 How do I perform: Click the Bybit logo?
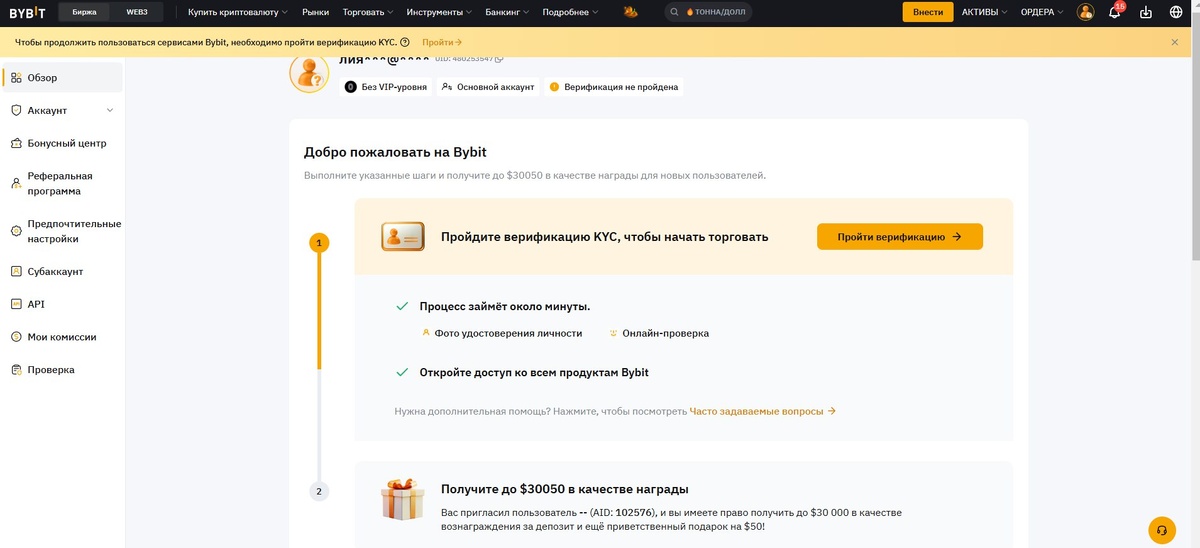[x=27, y=12]
